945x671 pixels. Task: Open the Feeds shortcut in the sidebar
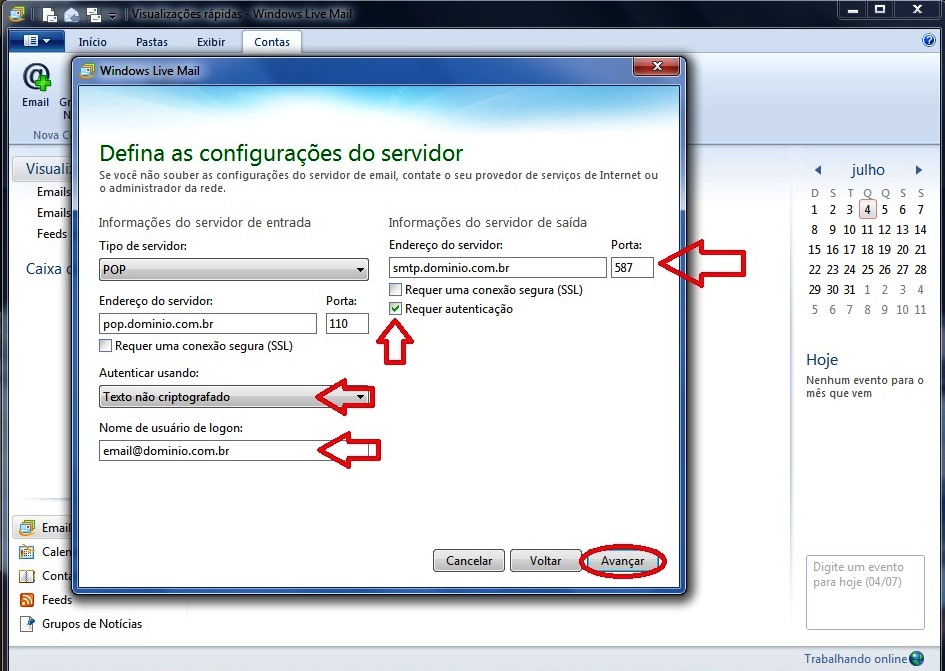point(27,600)
